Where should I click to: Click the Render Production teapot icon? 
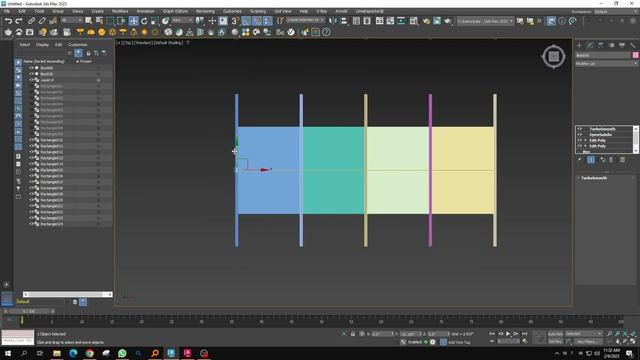click(448, 21)
